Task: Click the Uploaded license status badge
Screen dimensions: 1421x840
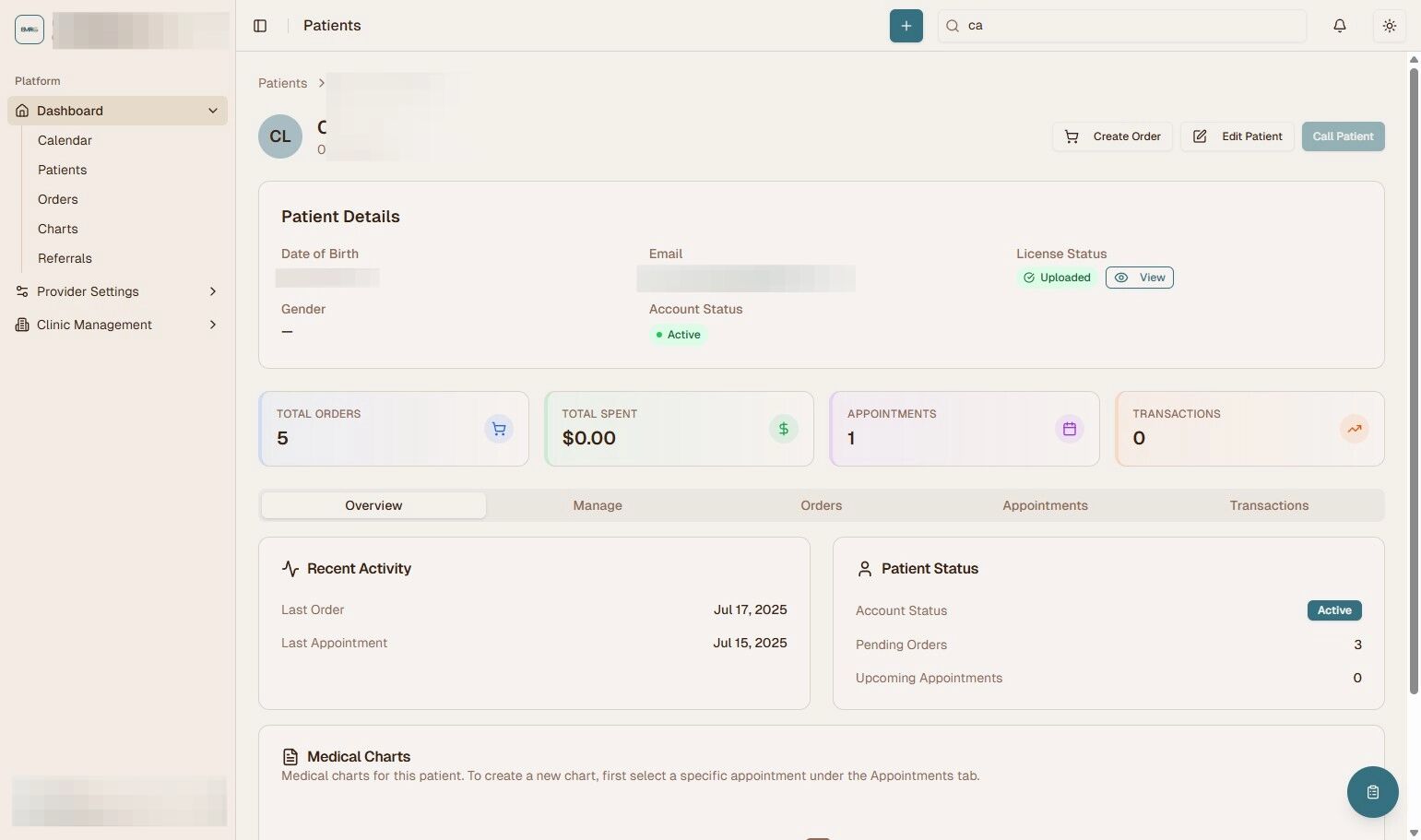Action: 1057,278
